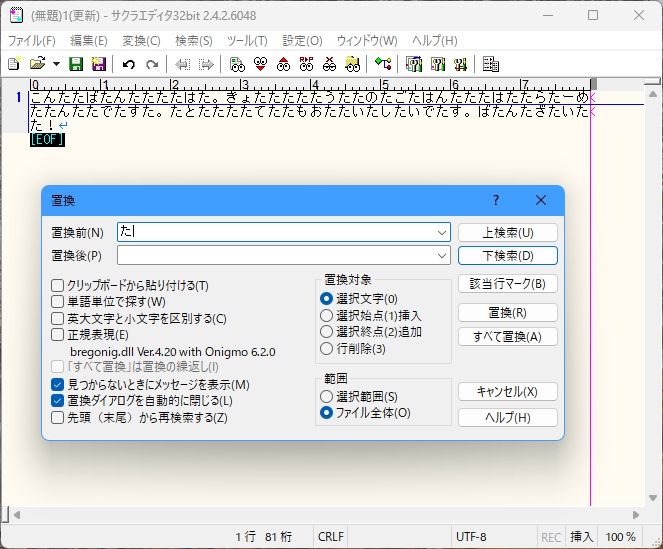Click the 下検索(D) button
This screenshot has width=663, height=549.
coord(508,255)
